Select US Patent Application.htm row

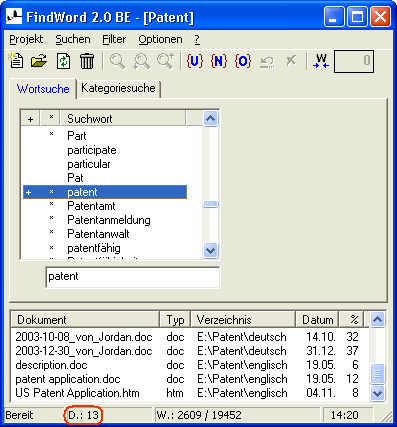point(190,393)
